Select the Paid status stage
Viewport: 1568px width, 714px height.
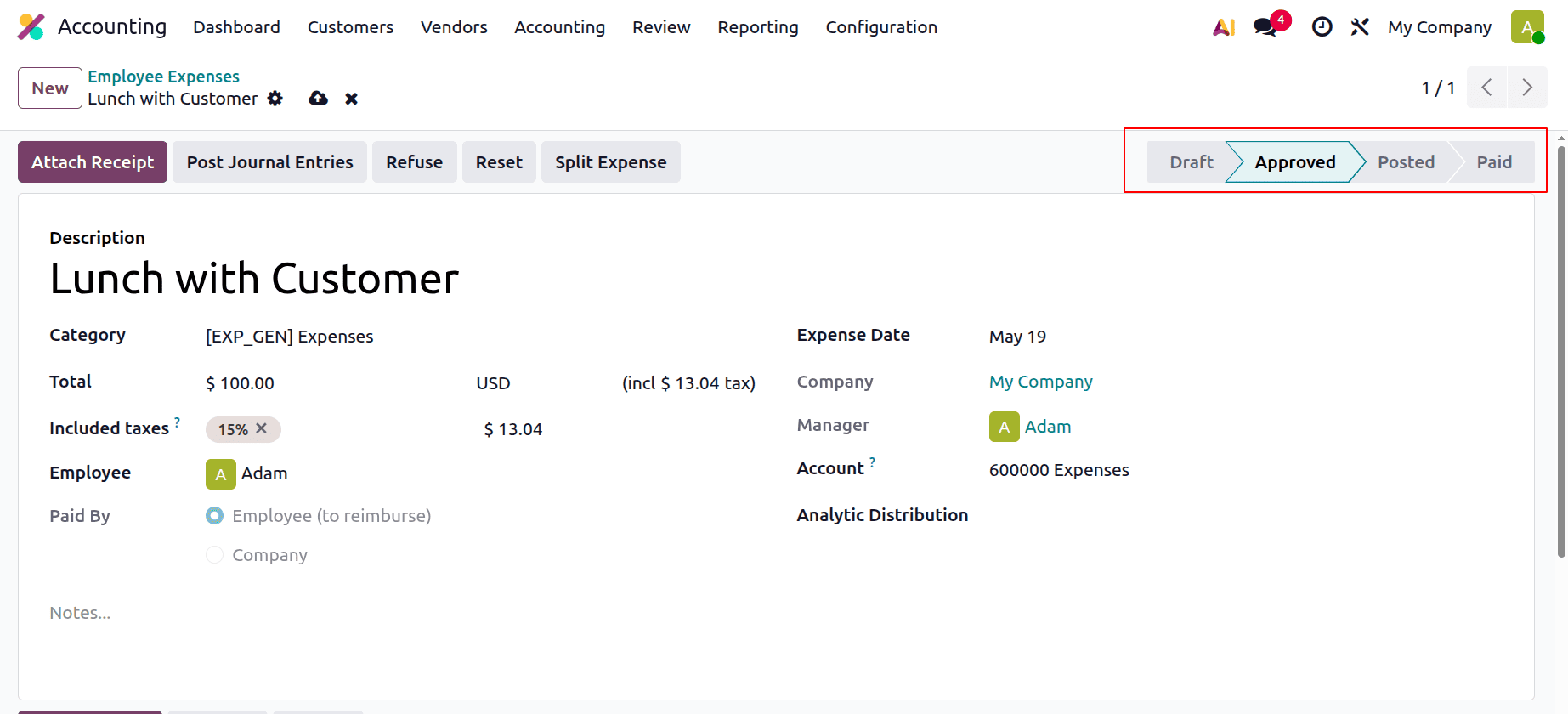coord(1493,162)
